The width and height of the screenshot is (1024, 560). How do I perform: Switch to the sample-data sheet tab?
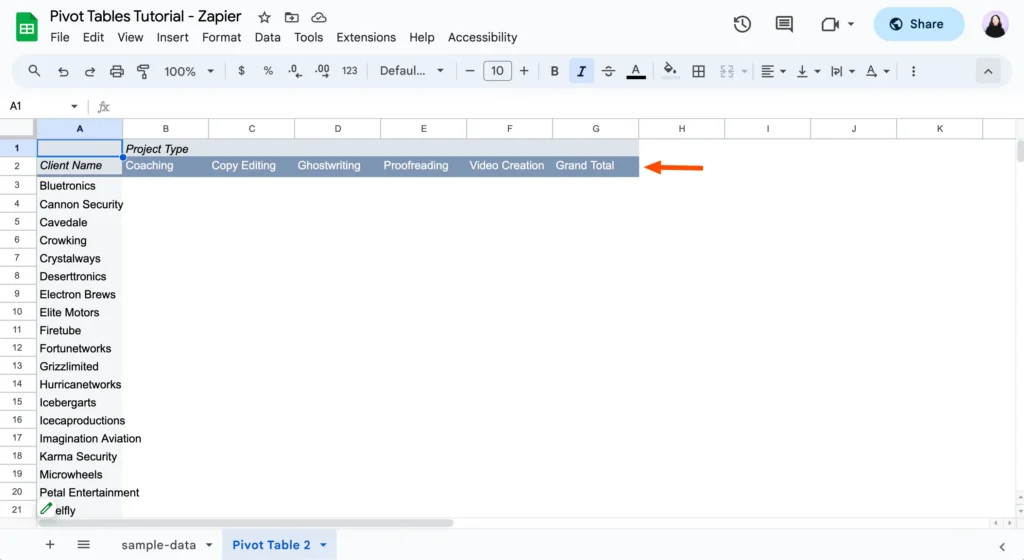coord(159,544)
